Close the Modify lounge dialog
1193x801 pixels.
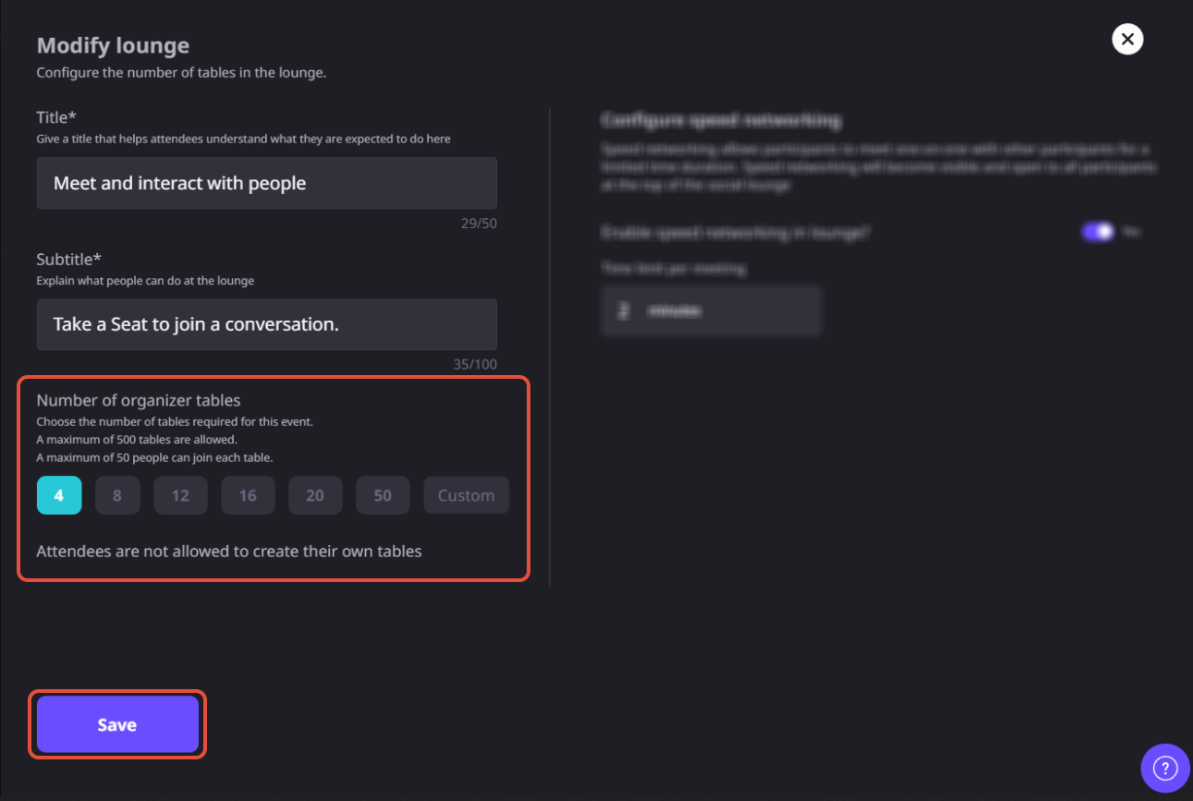(1127, 39)
